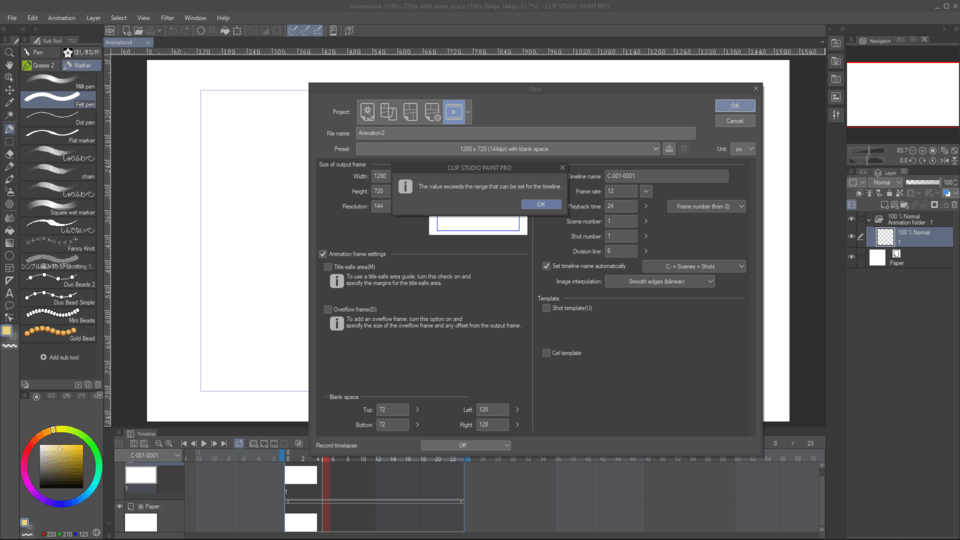Click zoom out in the Navigator panel

(913, 151)
